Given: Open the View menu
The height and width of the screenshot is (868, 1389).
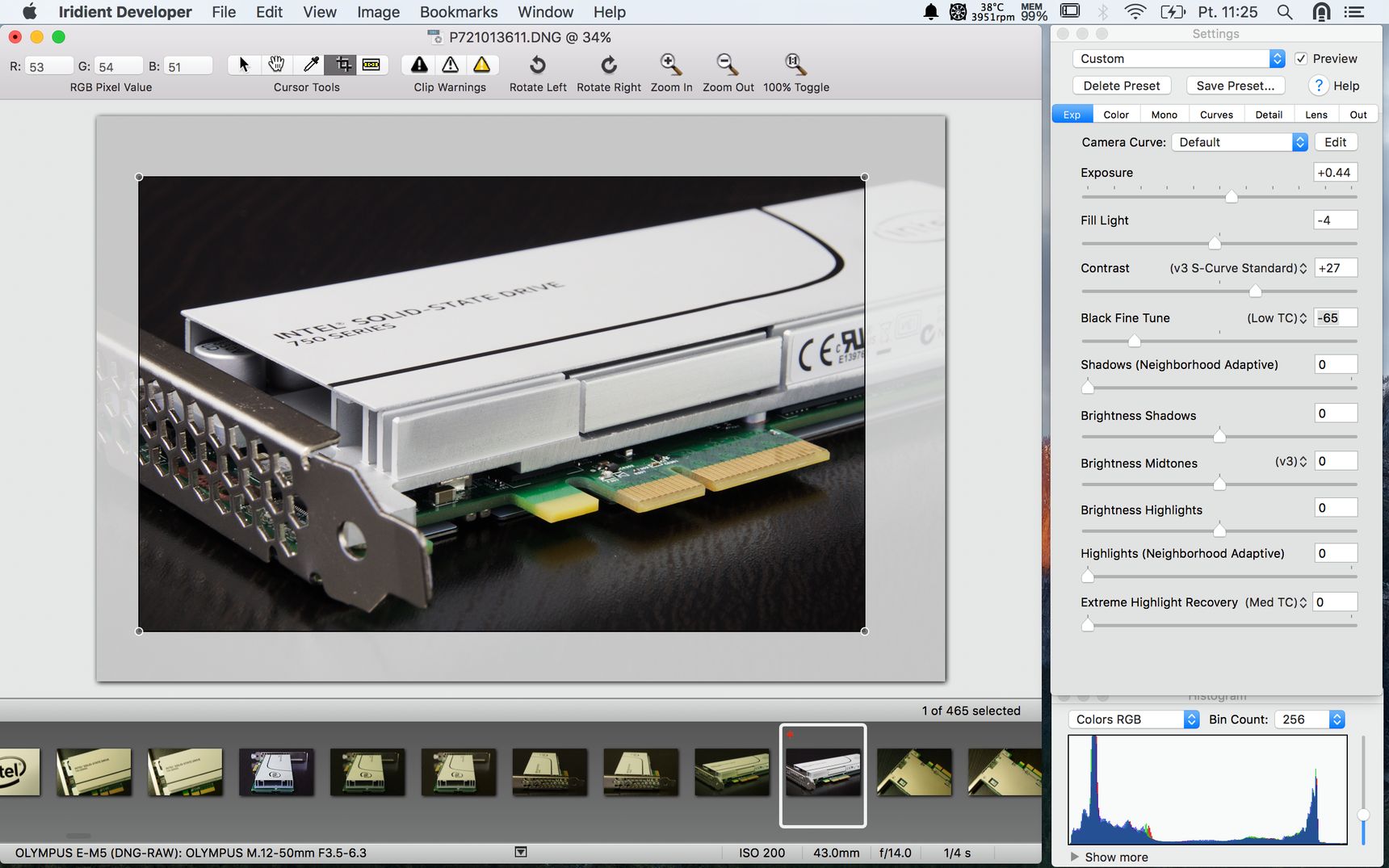Looking at the screenshot, I should click(x=320, y=12).
